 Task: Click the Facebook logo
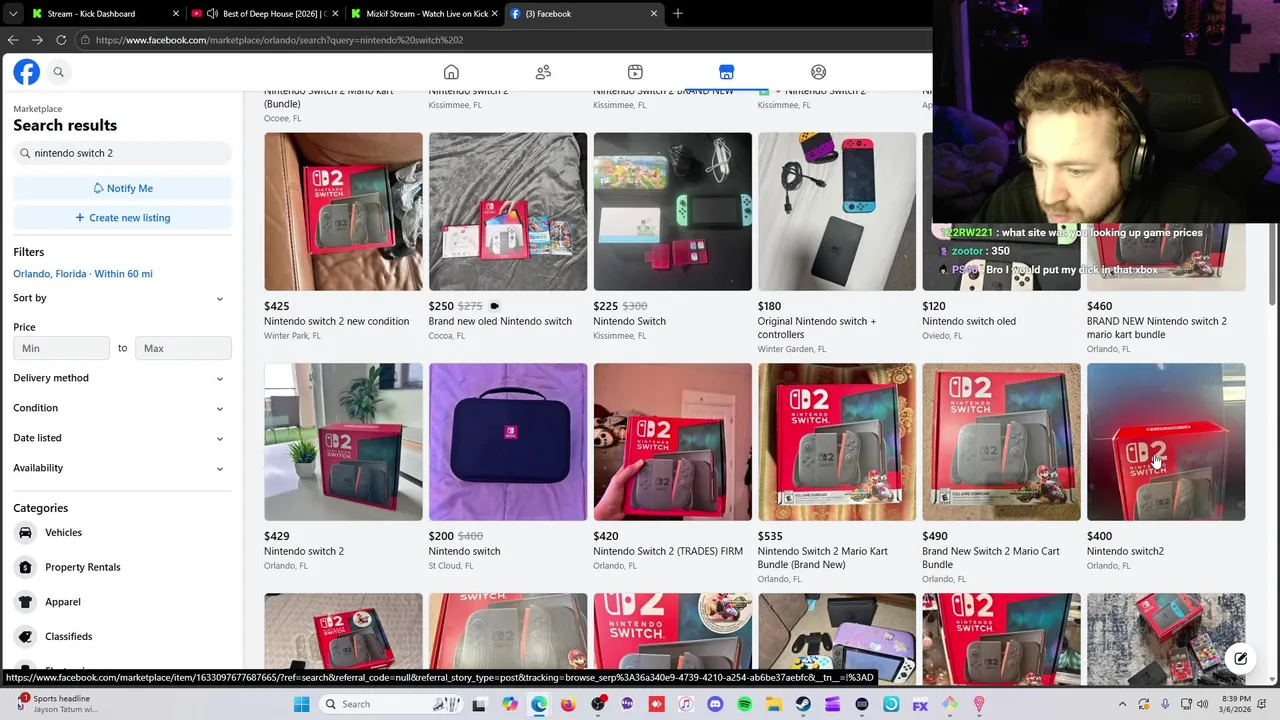(27, 72)
